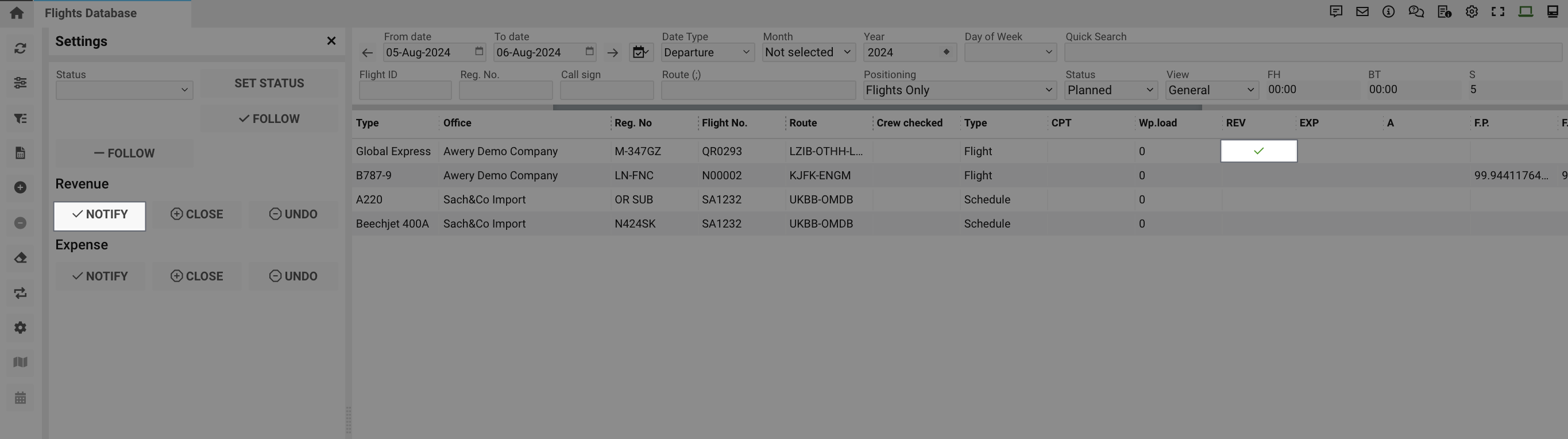This screenshot has width=1568, height=439.
Task: Click the filter list icon in the left sidebar
Action: (20, 118)
